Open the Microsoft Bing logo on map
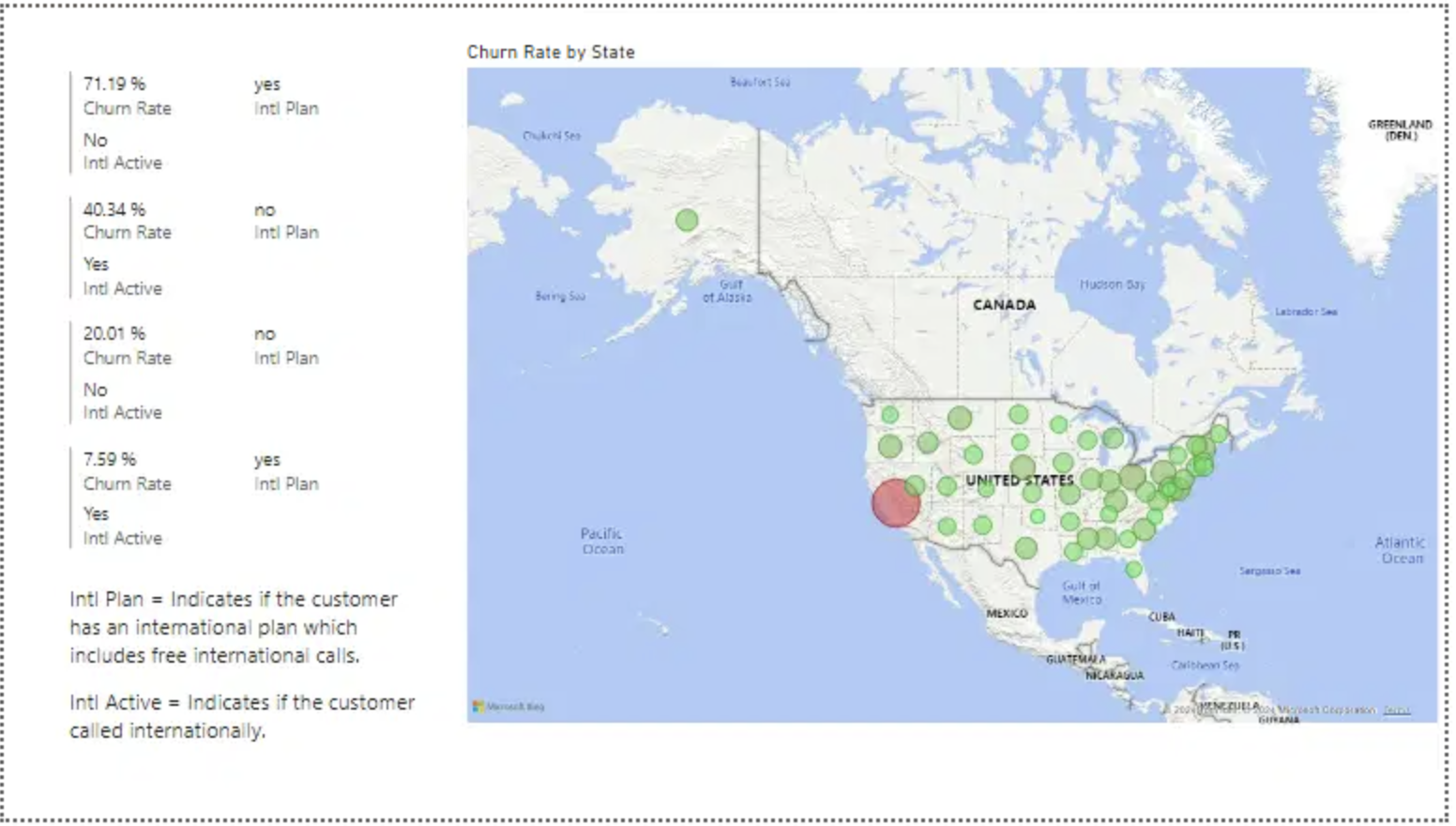The width and height of the screenshot is (1456, 826). 508,707
